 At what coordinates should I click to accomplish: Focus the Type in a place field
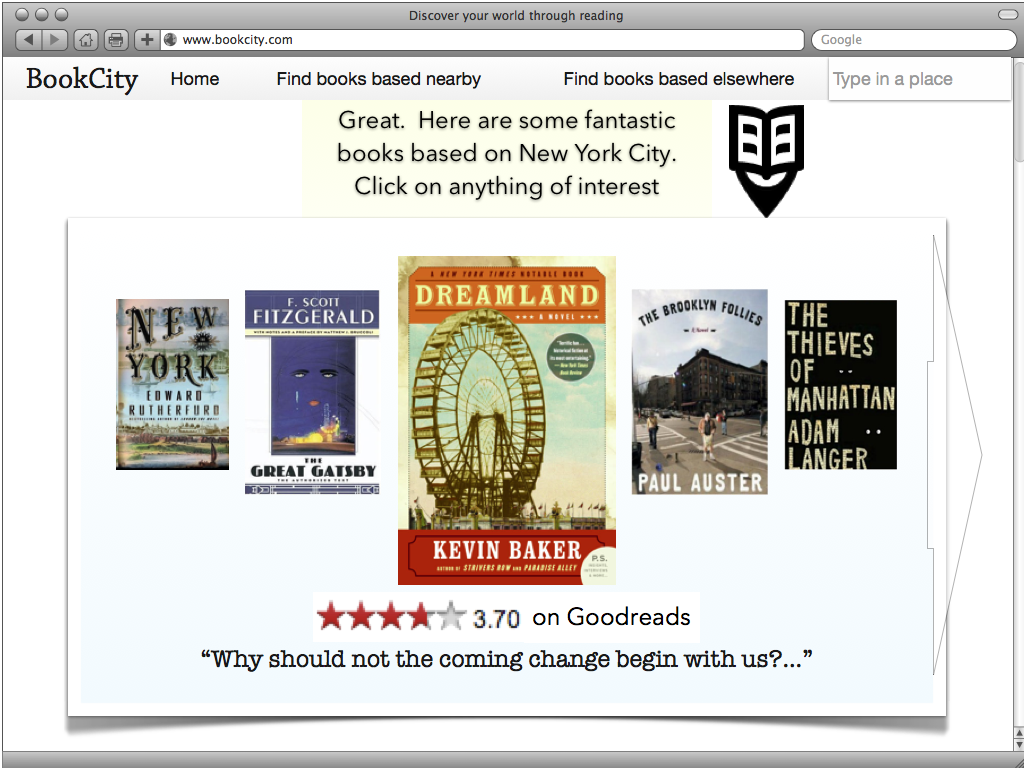919,79
